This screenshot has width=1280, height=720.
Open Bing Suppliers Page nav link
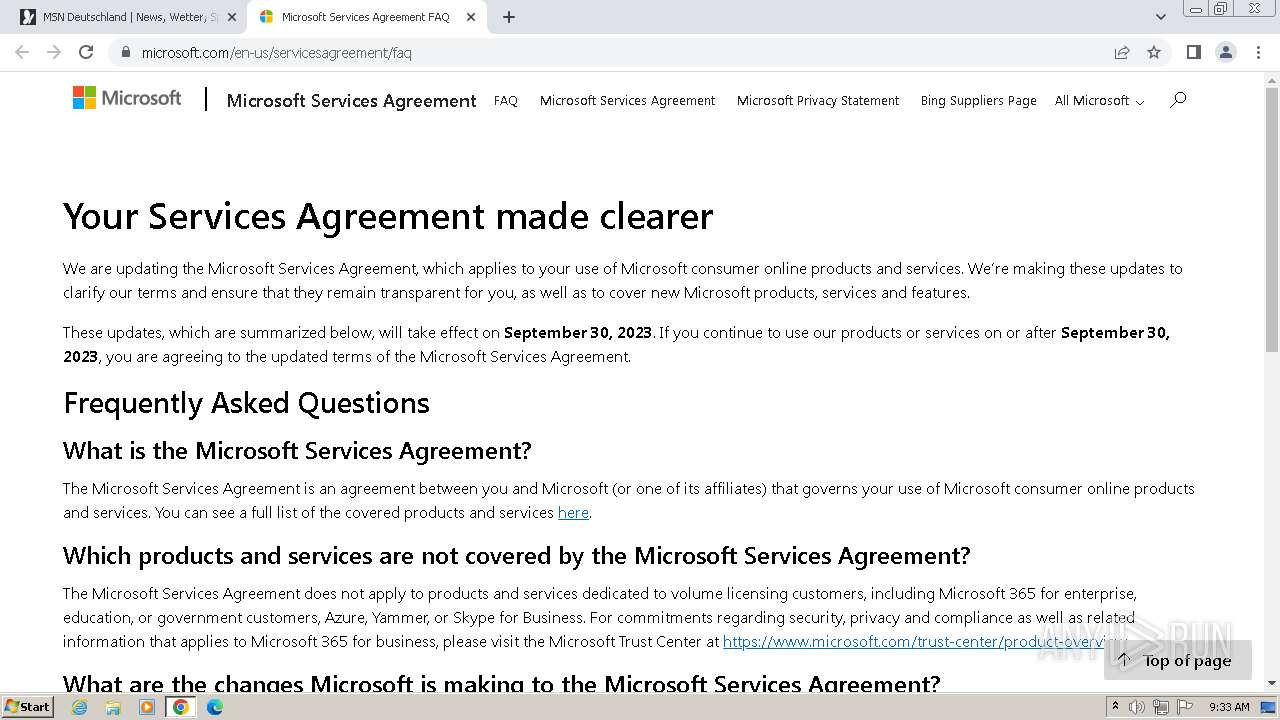(978, 100)
